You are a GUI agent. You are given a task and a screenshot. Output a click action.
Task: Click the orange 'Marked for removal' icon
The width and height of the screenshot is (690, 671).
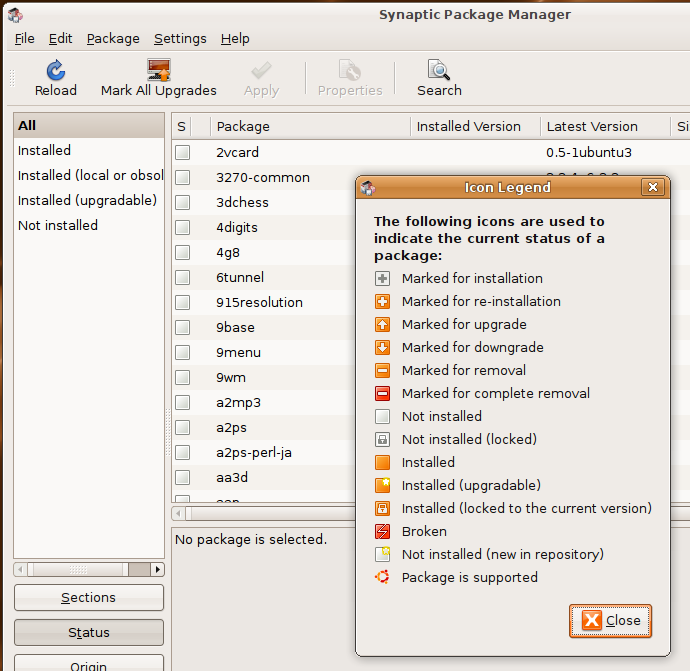382,370
